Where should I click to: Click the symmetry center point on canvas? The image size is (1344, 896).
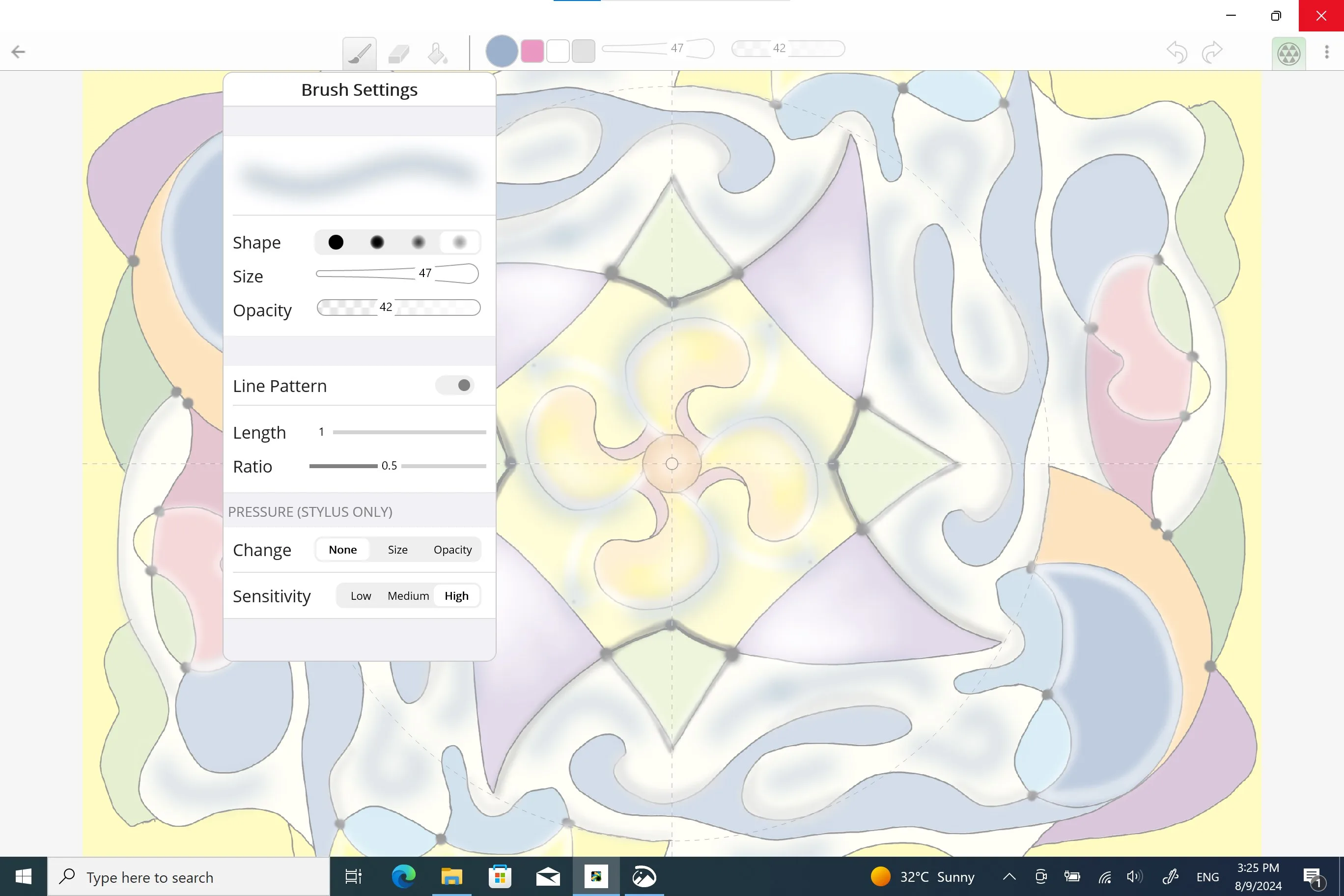tap(672, 464)
